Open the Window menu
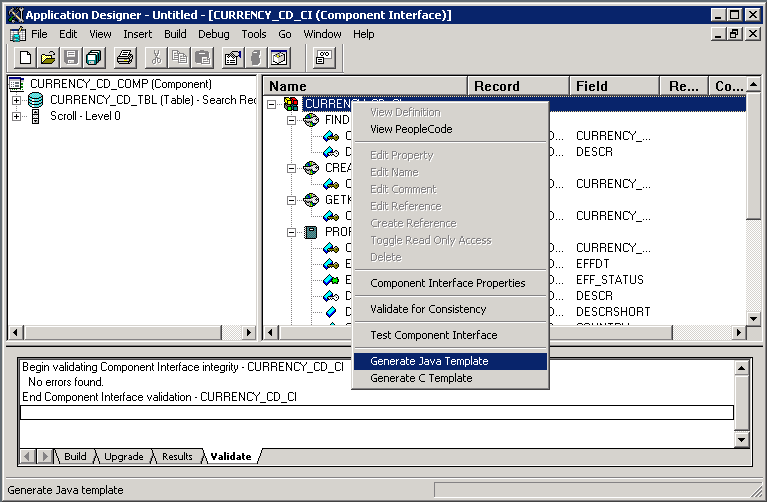This screenshot has width=767, height=502. [x=322, y=34]
